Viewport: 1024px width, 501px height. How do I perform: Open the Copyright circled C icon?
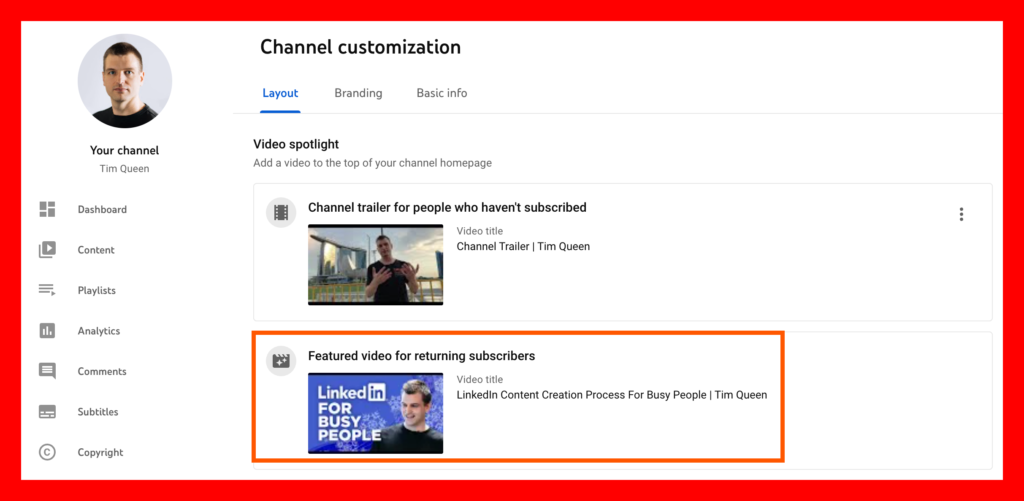click(x=47, y=452)
